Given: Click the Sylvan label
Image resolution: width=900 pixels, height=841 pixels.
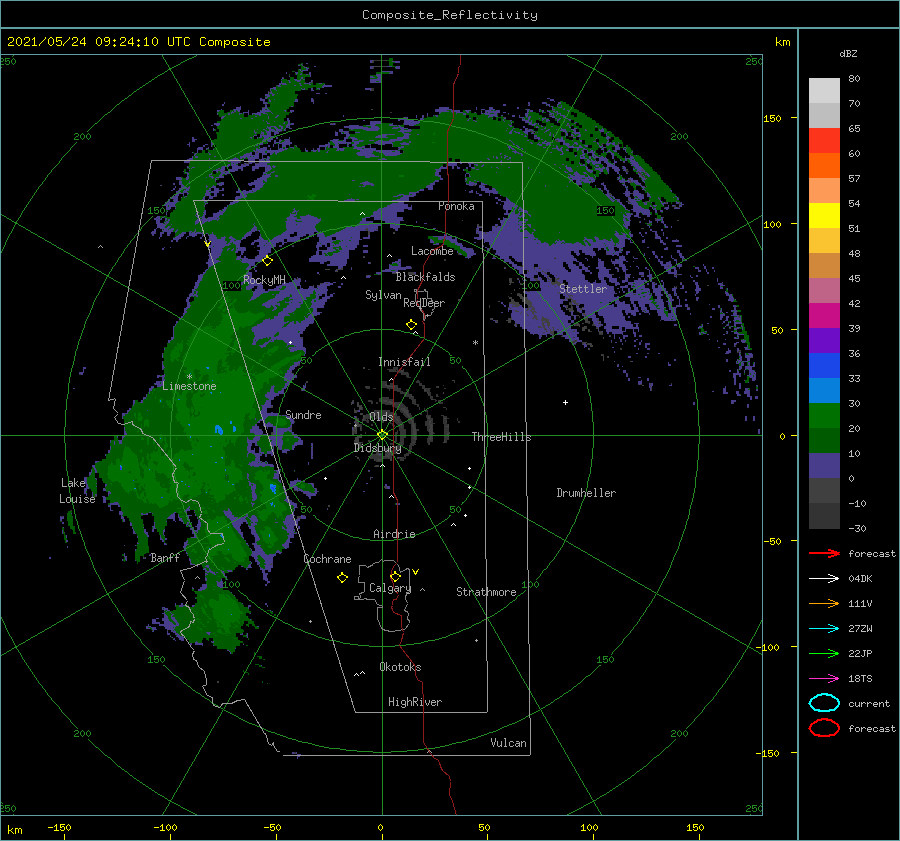Looking at the screenshot, I should point(383,295).
